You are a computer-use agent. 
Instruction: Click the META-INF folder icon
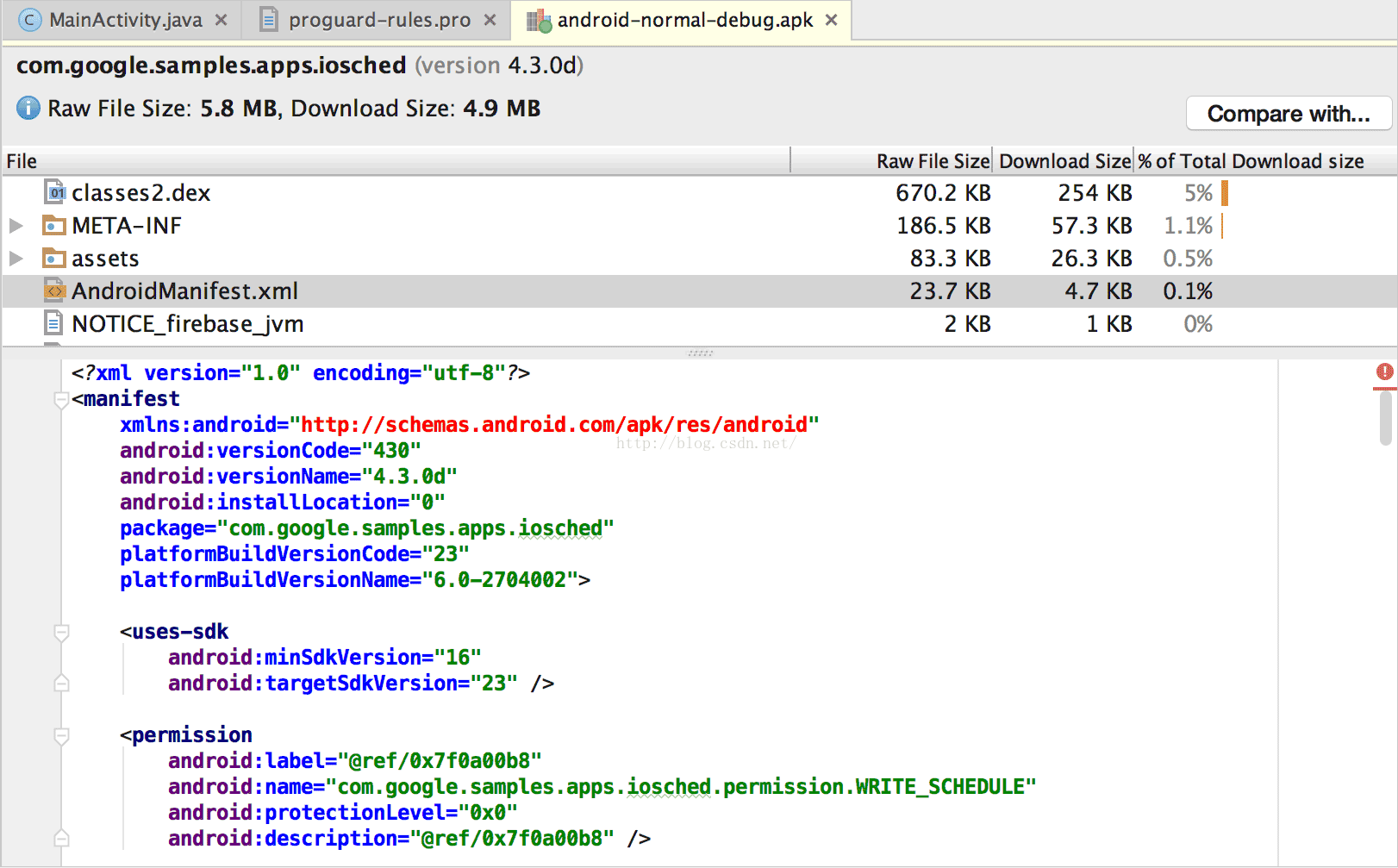[x=54, y=226]
